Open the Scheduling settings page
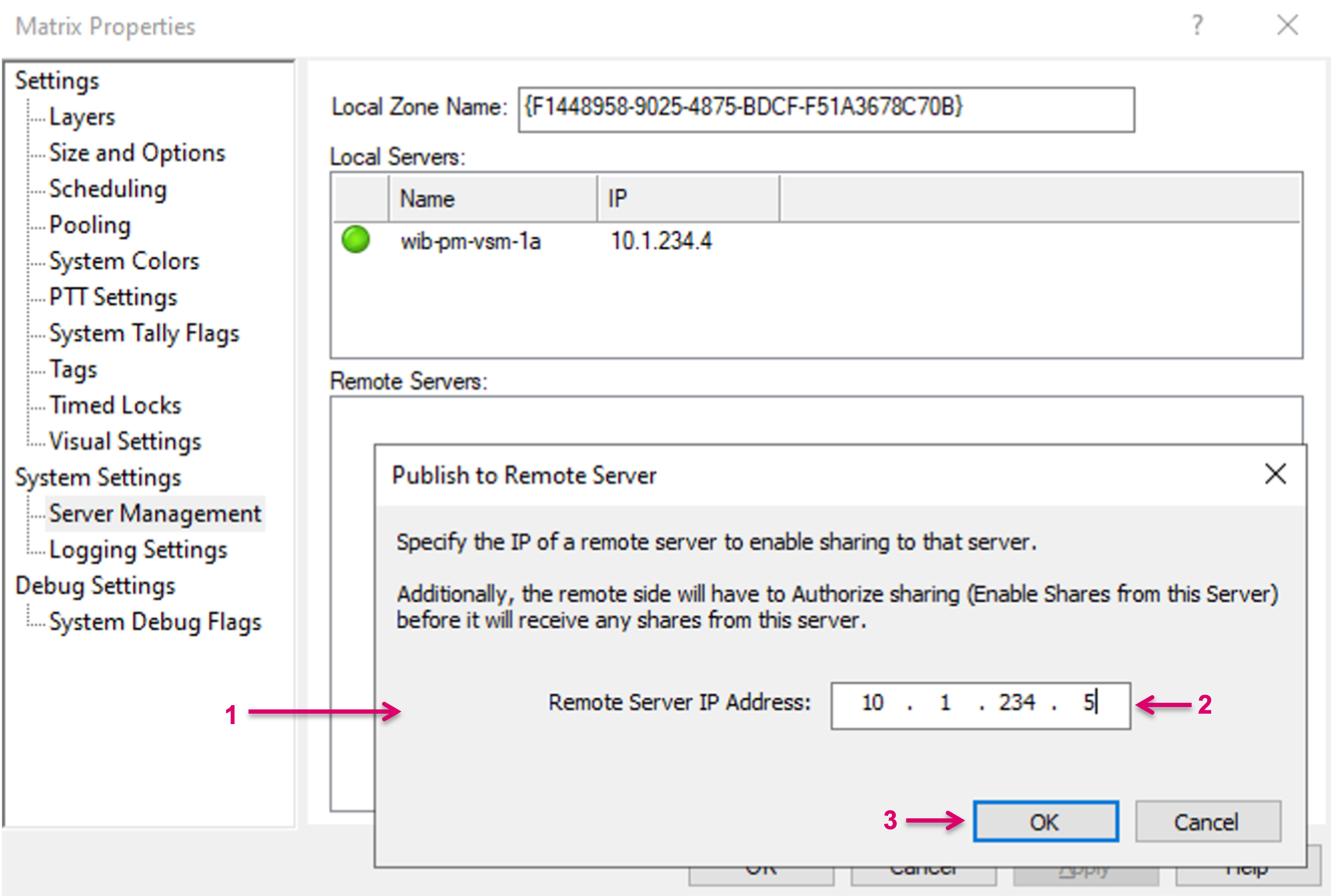The height and width of the screenshot is (896, 1331). [x=108, y=189]
